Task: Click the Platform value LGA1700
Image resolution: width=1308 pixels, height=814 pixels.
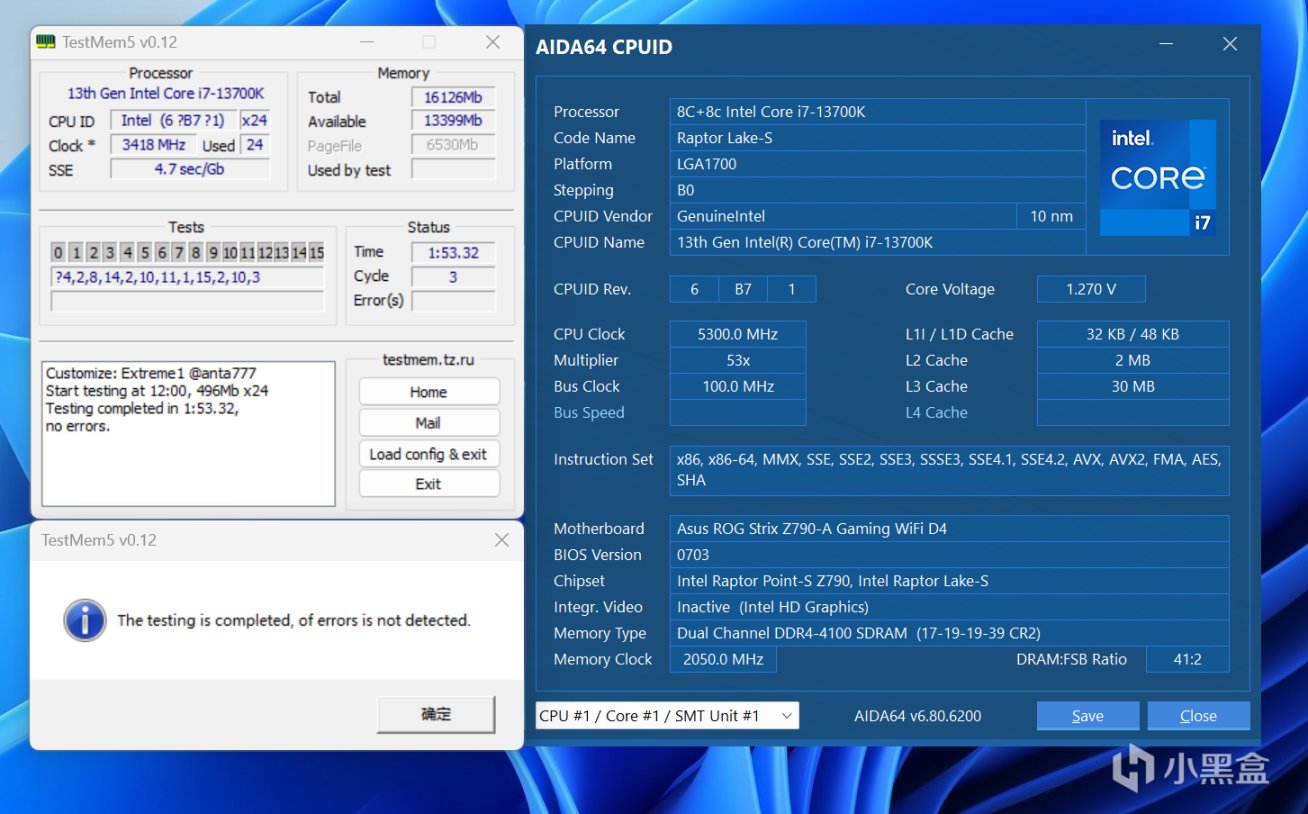Action: click(x=878, y=164)
